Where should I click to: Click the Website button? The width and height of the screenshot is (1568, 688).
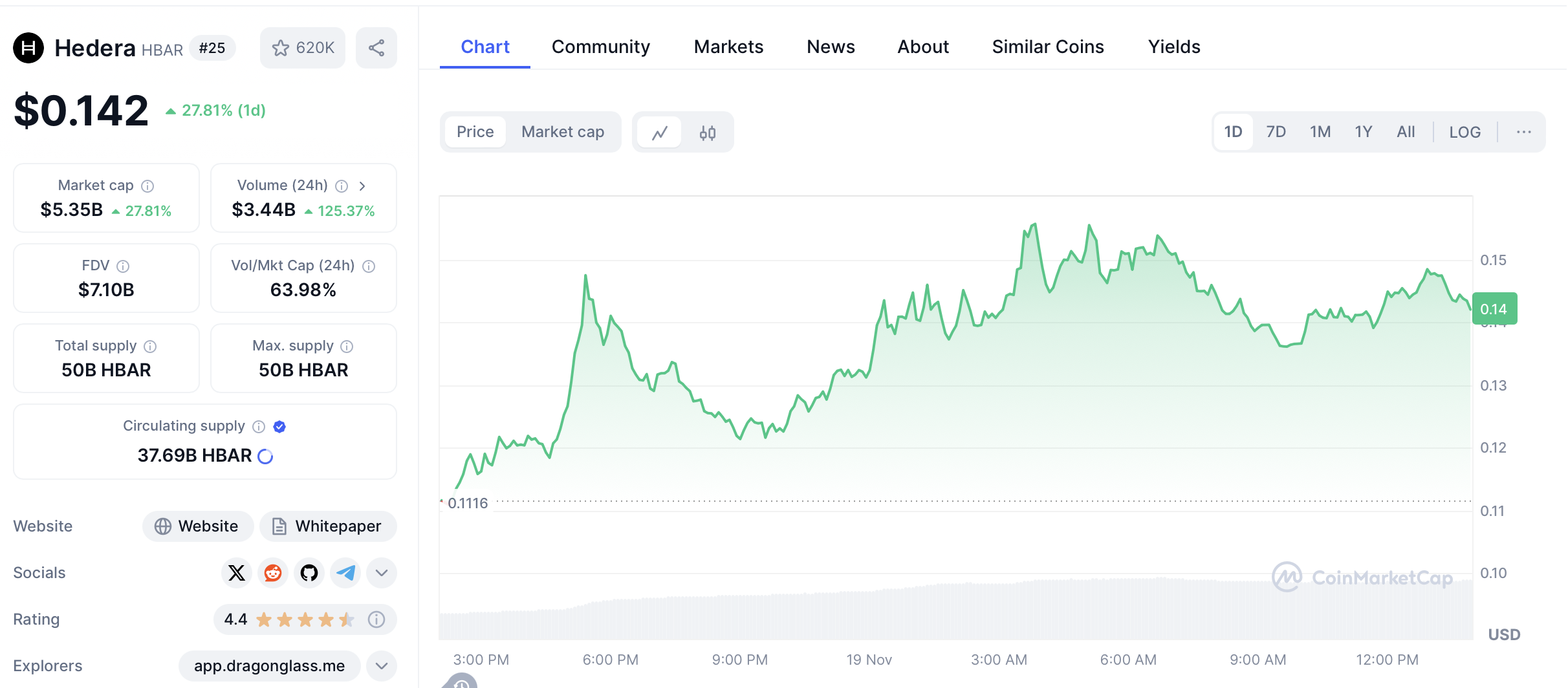pyautogui.click(x=197, y=526)
